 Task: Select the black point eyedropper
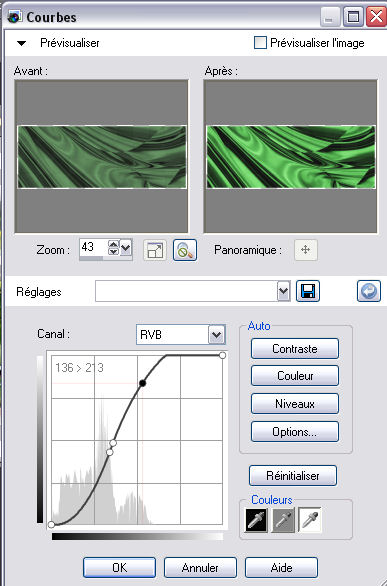[256, 520]
